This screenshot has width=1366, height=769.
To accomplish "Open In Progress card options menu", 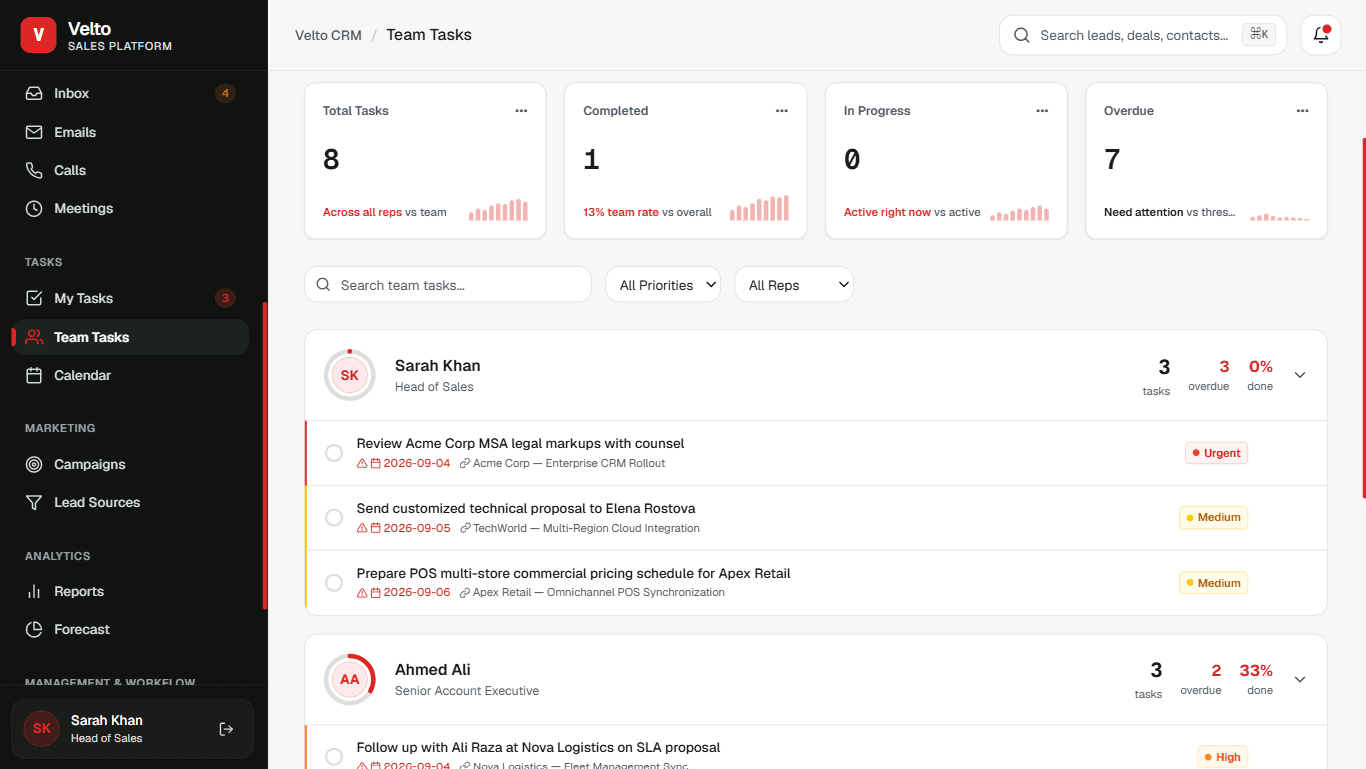I will coord(1042,111).
